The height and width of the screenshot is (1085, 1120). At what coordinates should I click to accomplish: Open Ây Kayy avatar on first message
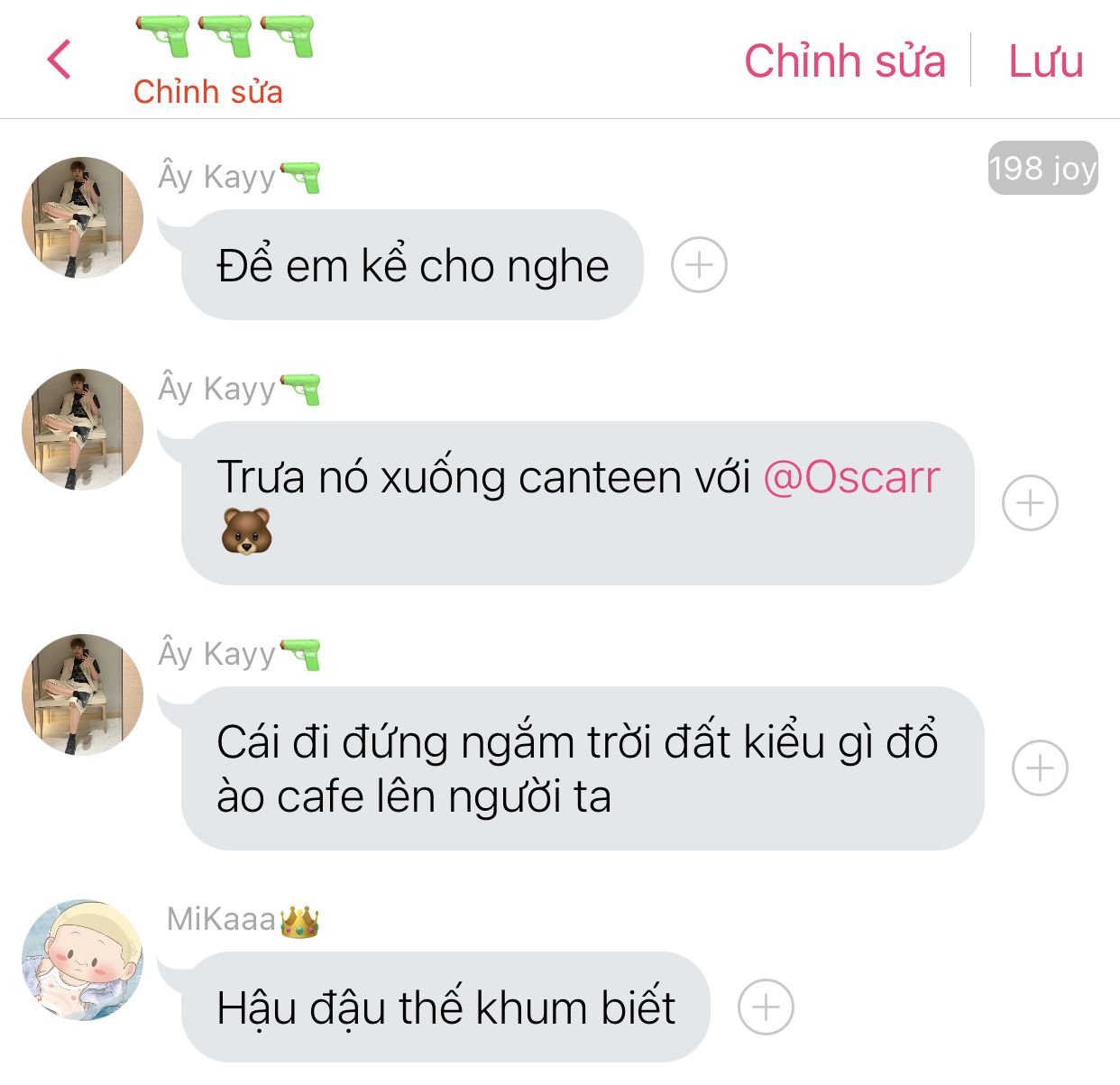point(82,217)
